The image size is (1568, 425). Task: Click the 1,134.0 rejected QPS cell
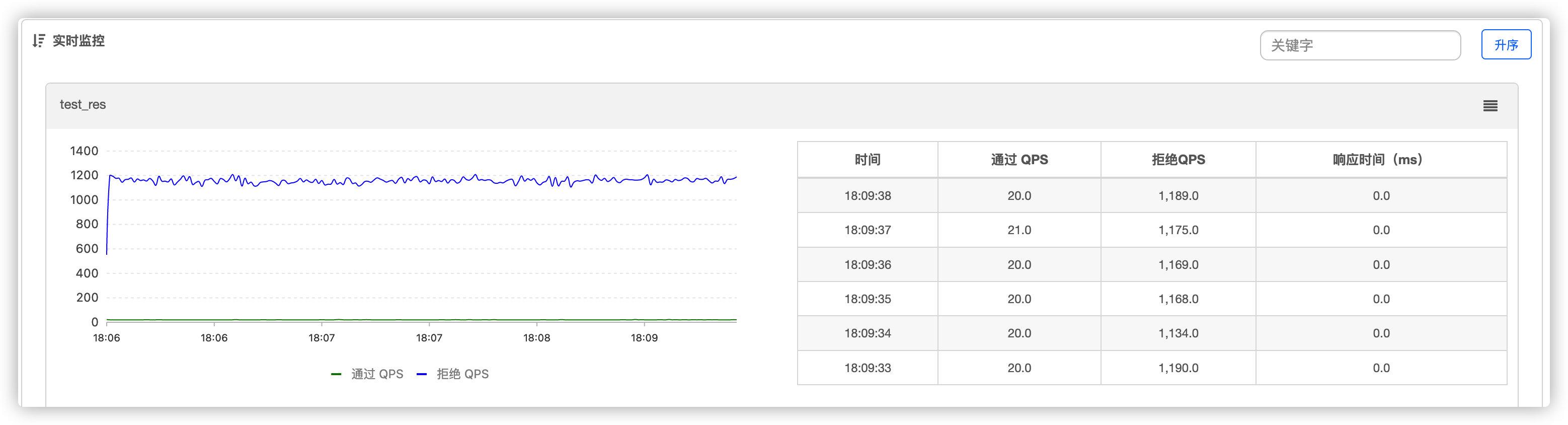click(x=1178, y=333)
